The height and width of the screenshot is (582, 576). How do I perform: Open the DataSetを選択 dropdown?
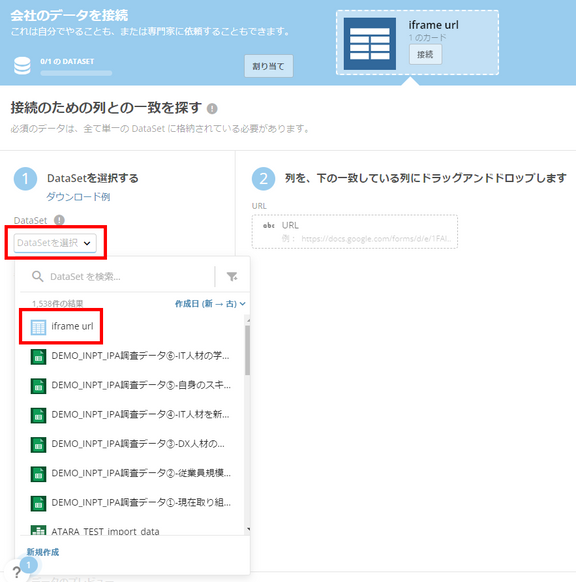tap(55, 243)
